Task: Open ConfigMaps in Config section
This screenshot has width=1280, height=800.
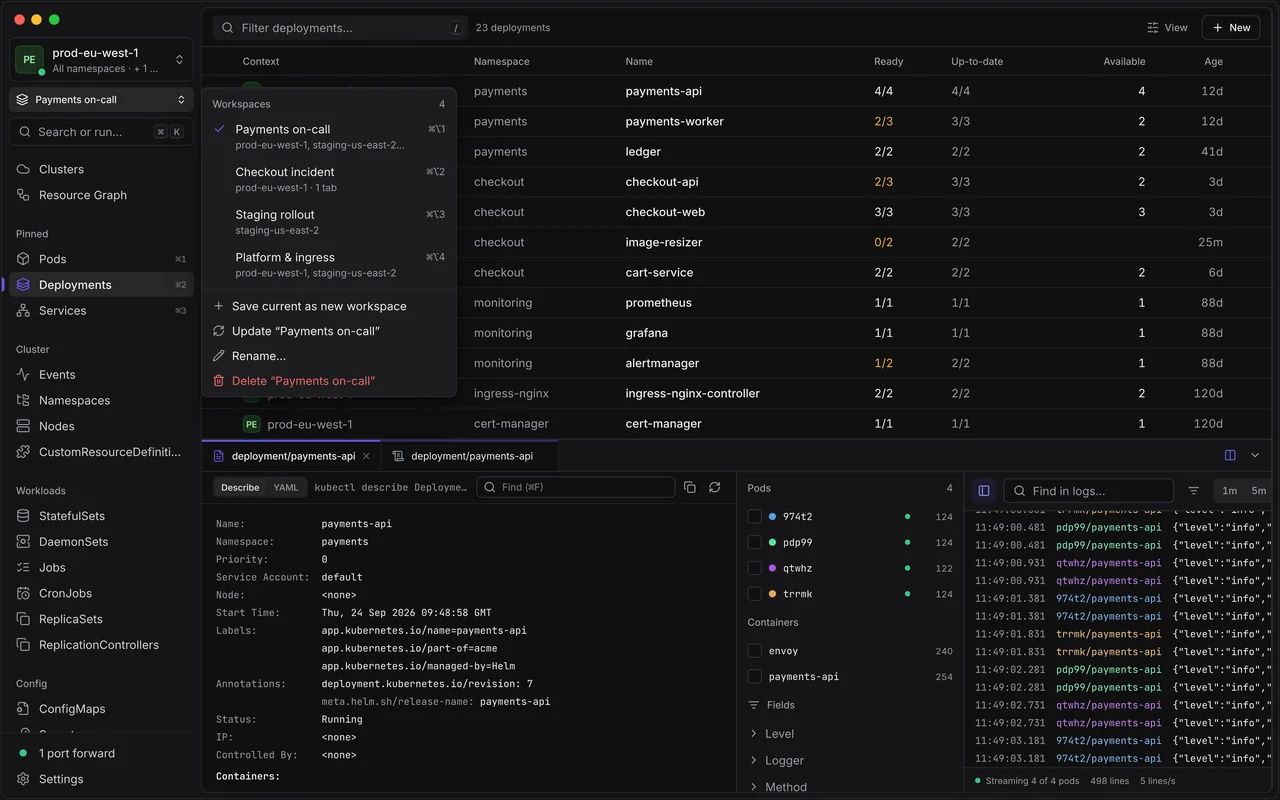Action: pyautogui.click(x=101, y=709)
